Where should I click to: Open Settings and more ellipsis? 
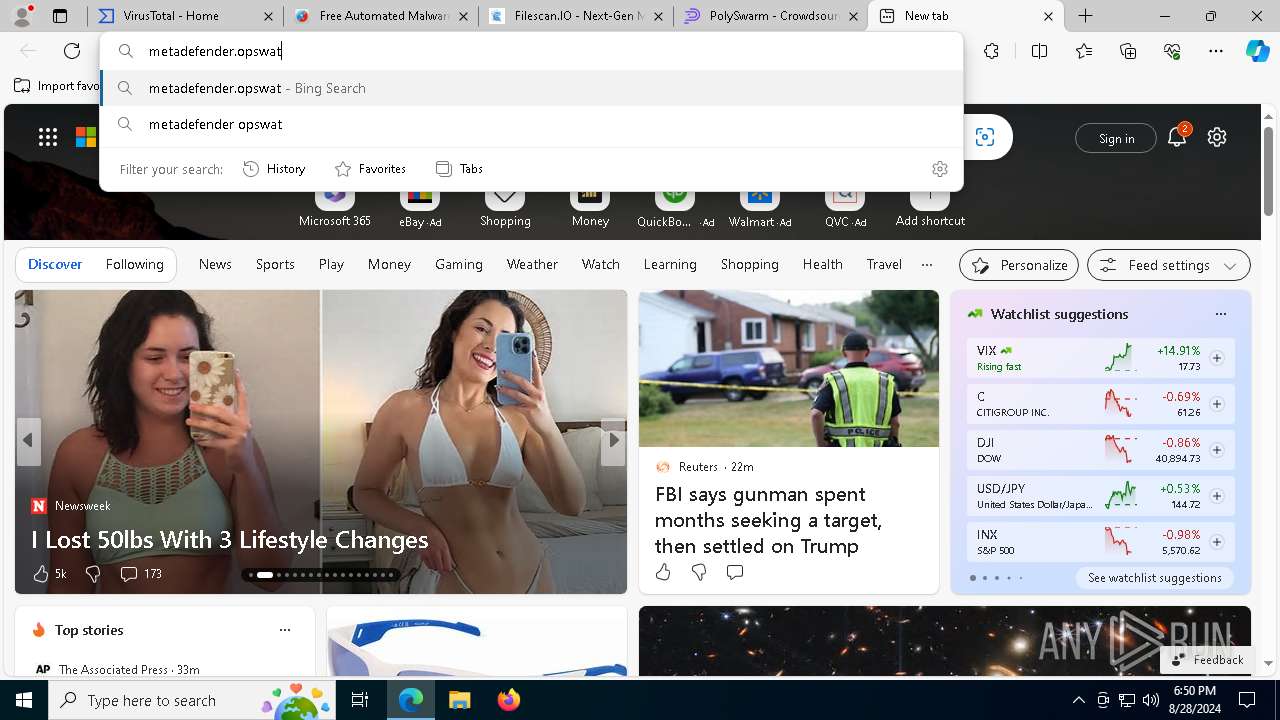(x=1216, y=51)
